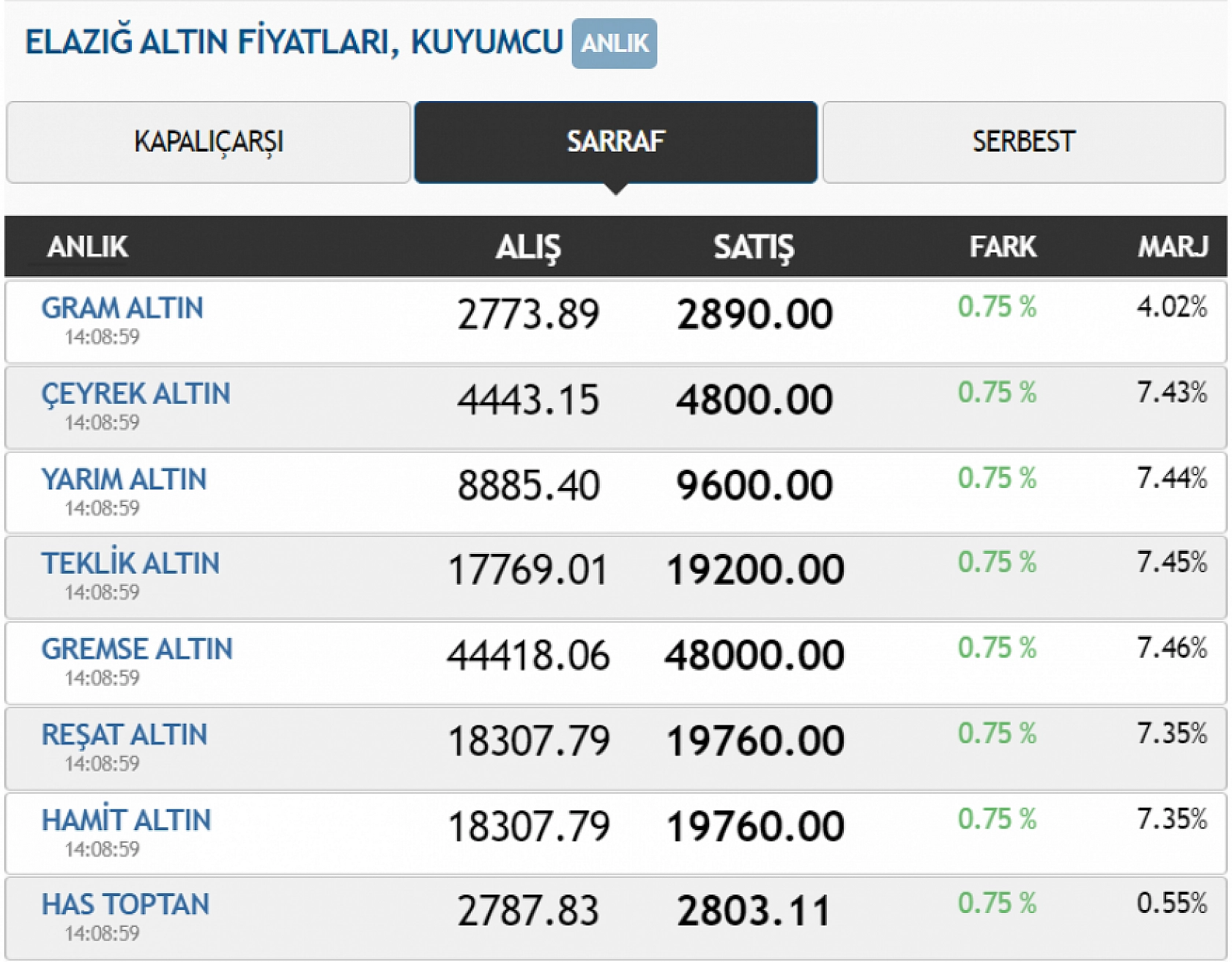The width and height of the screenshot is (1232, 962).
Task: Select the GRAM ALTIN selling price 2890.00
Action: [x=754, y=314]
